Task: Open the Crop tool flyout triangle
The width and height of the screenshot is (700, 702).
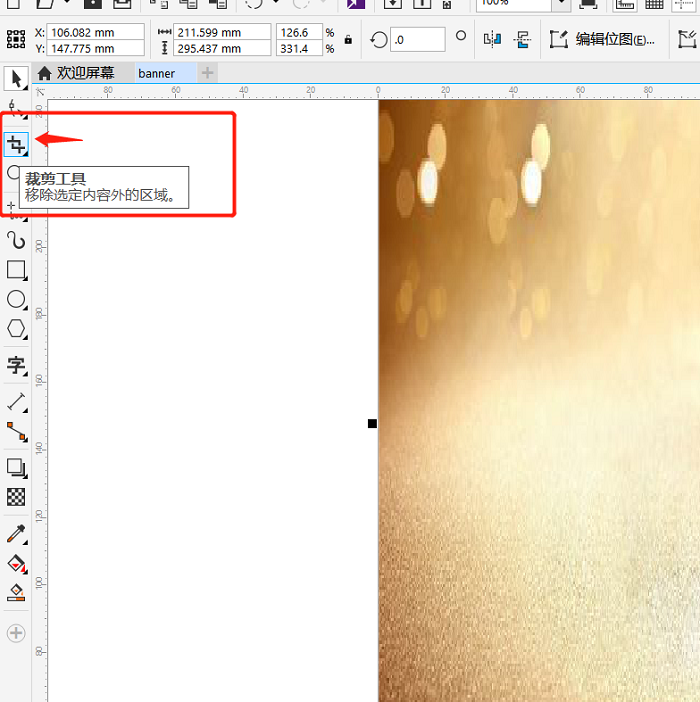Action: [26, 154]
